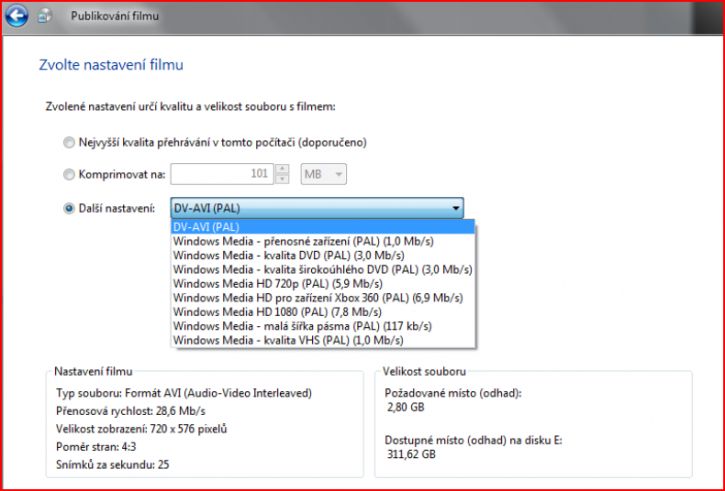Click the Typ souboru: Formát AVI text
Viewport: 725px width, 491px height.
184,393
